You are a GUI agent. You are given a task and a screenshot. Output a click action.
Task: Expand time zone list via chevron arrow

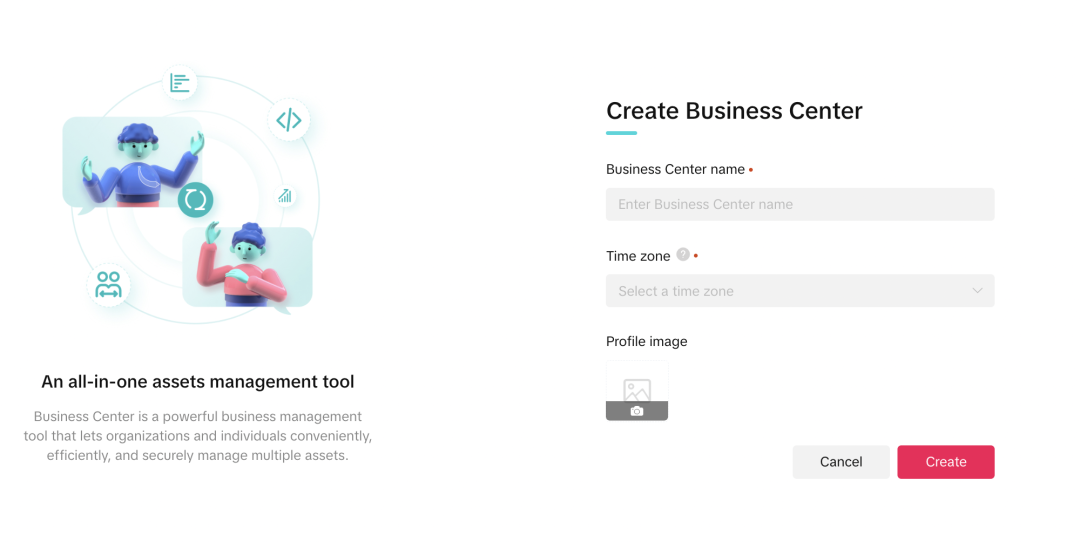point(977,291)
